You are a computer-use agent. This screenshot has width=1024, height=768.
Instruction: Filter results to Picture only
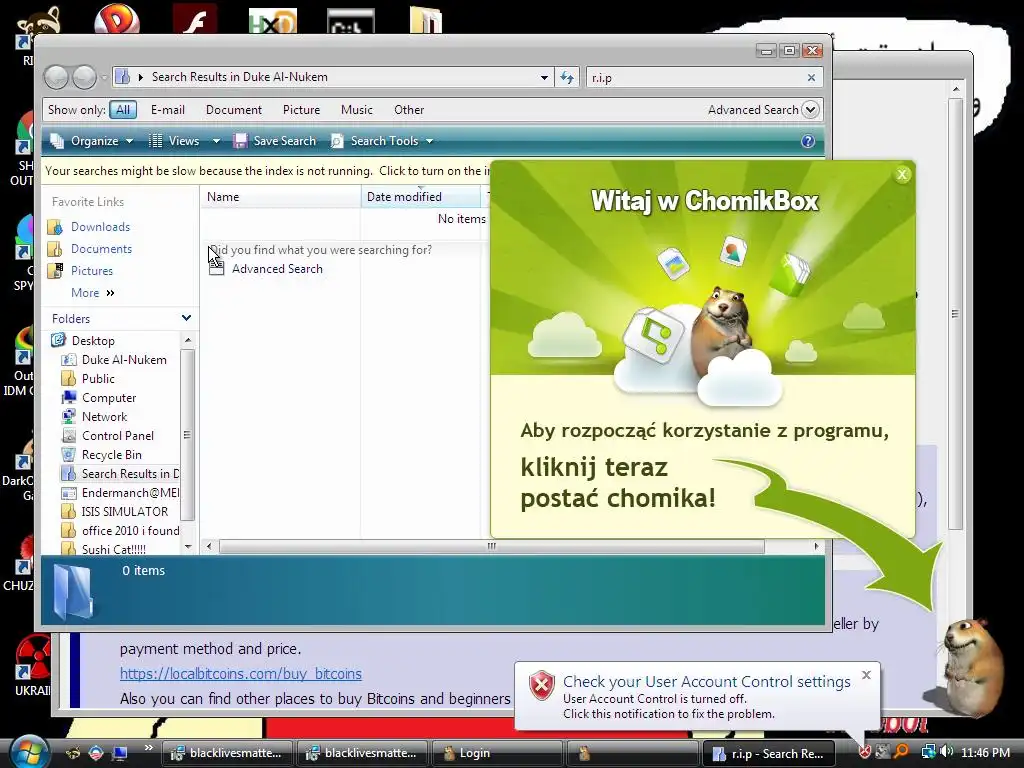[x=301, y=110]
